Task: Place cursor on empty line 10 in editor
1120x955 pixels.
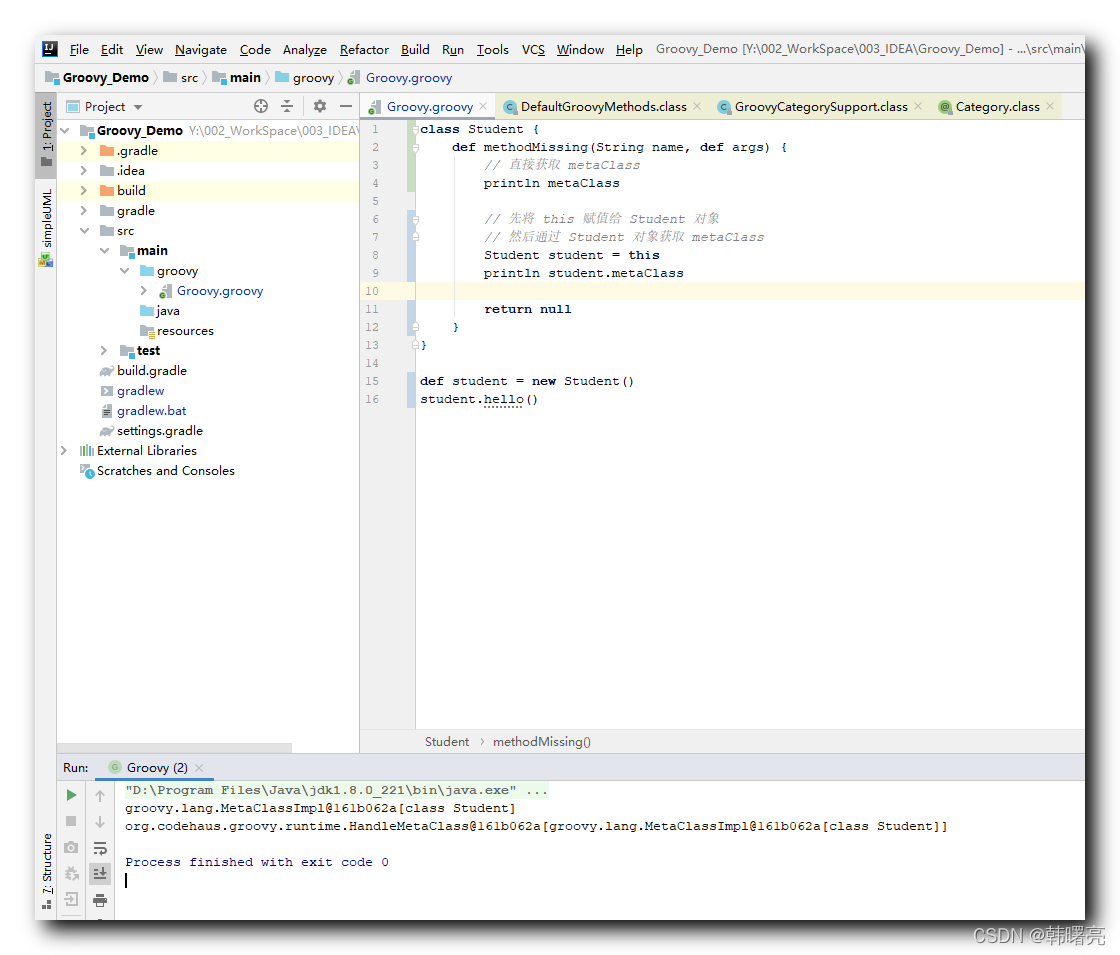Action: pyautogui.click(x=750, y=291)
